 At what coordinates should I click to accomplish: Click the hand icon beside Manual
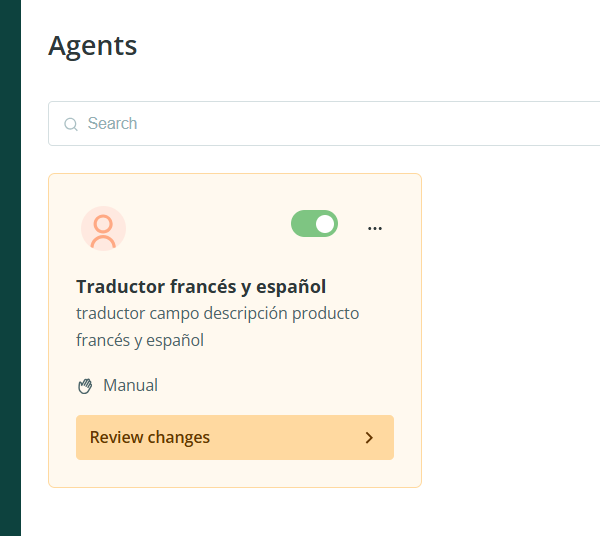click(85, 386)
